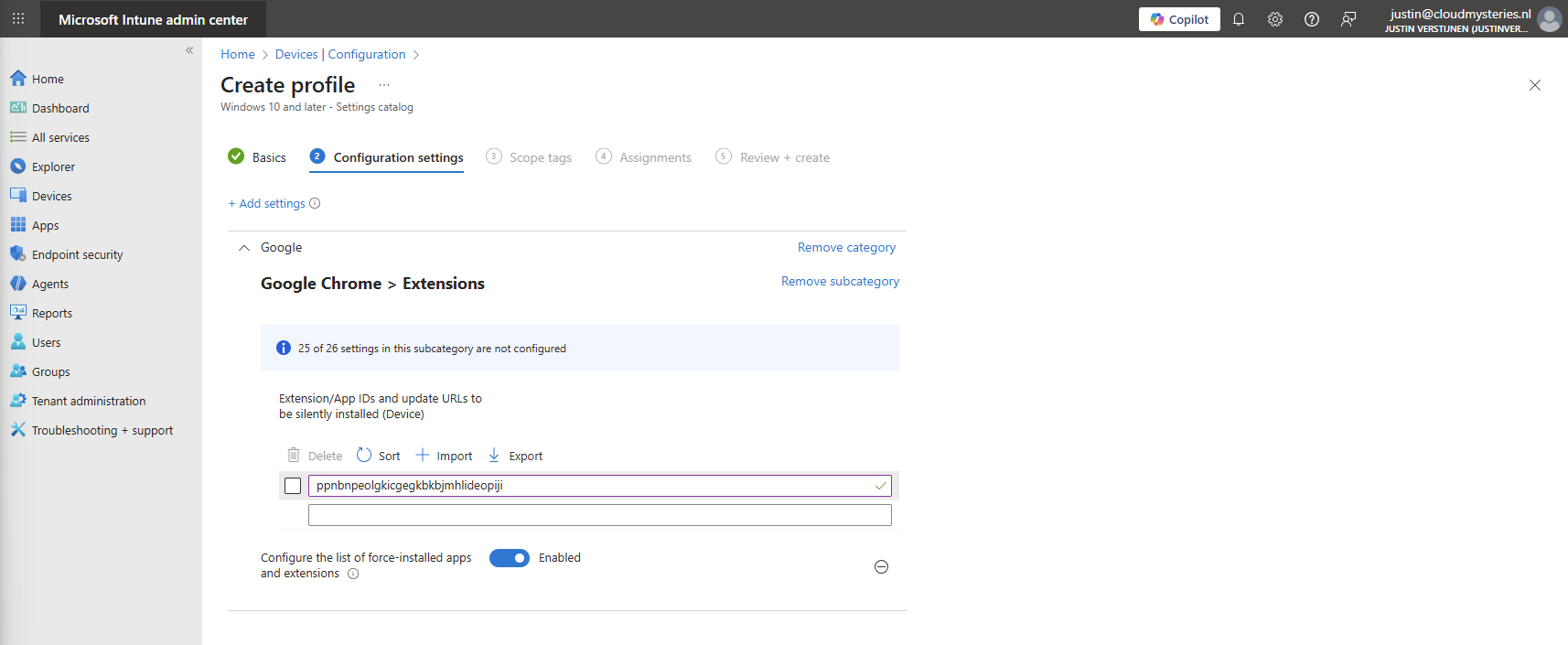
Task: Open the Copilot button
Action: [x=1179, y=19]
